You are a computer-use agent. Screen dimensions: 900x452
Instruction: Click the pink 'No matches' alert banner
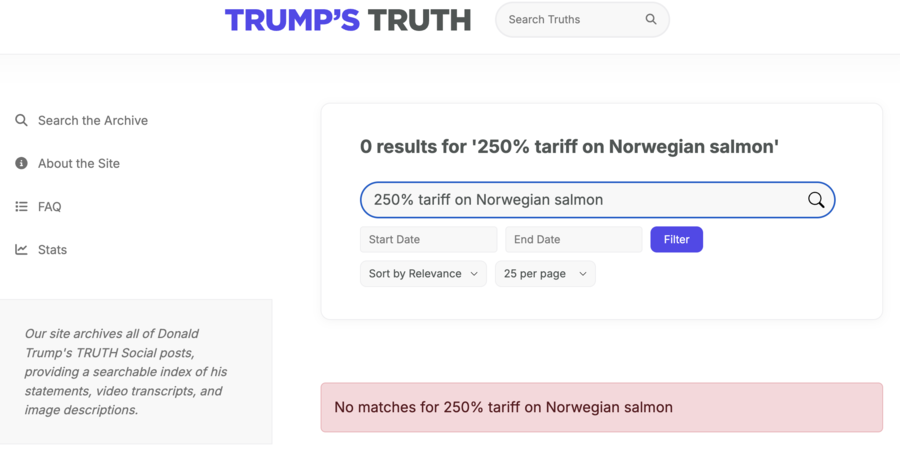pyautogui.click(x=601, y=407)
